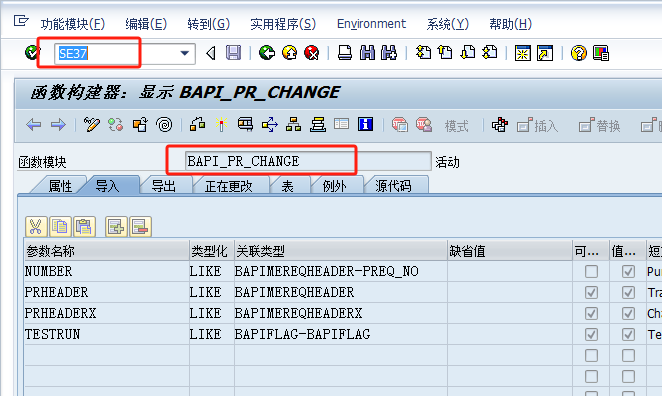Click the Check syntax icon
The height and width of the screenshot is (396, 662).
[x=197, y=125]
